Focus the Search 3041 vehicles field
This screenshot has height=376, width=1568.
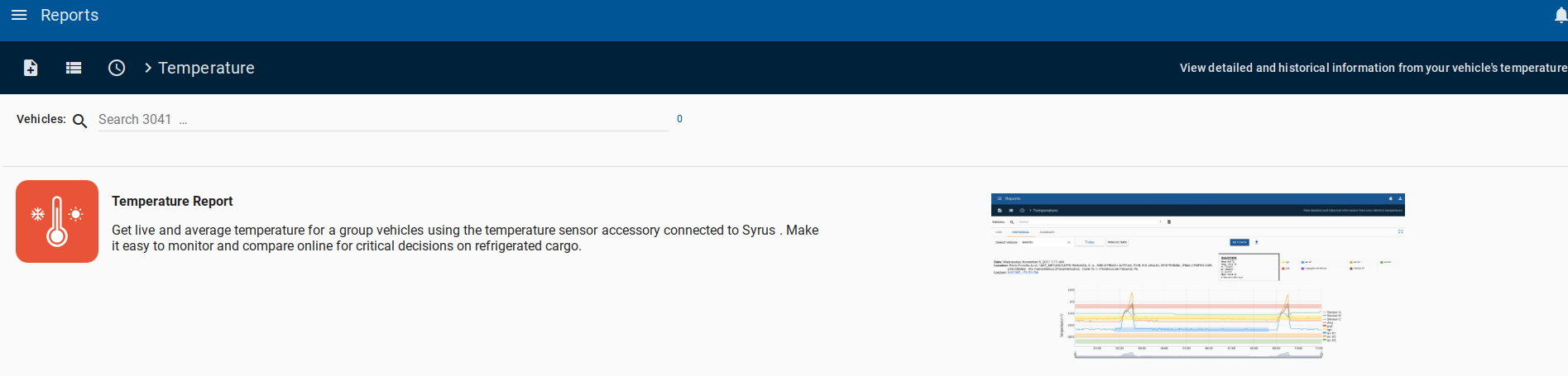tap(383, 120)
